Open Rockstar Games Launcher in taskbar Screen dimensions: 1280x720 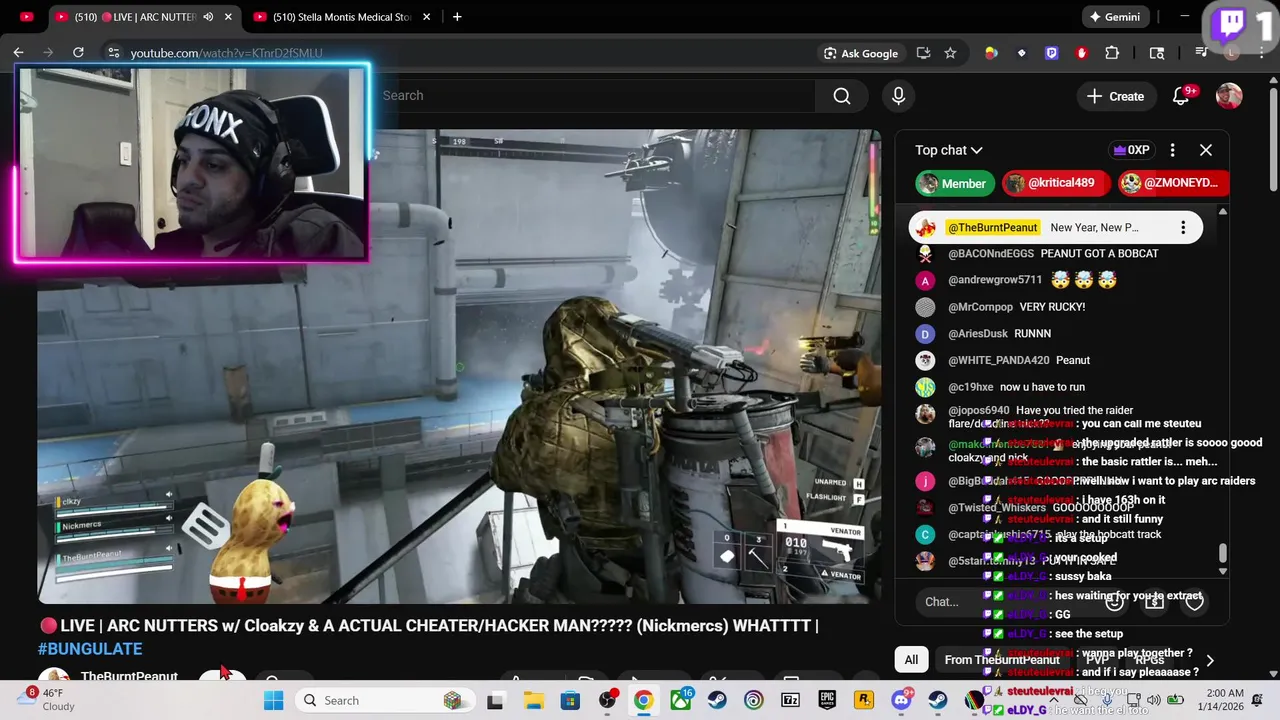864,700
